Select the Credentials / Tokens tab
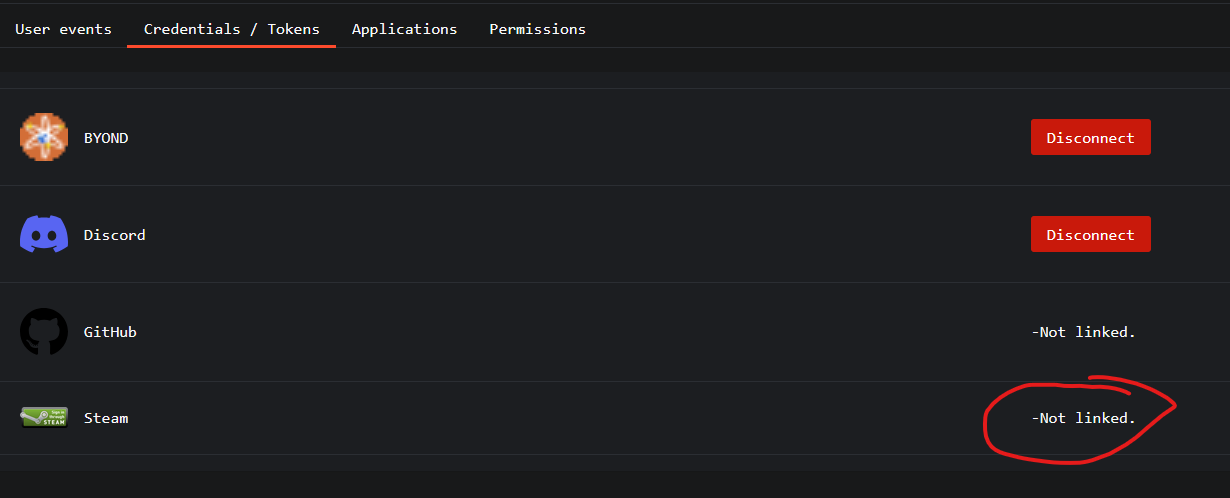 pos(231,29)
